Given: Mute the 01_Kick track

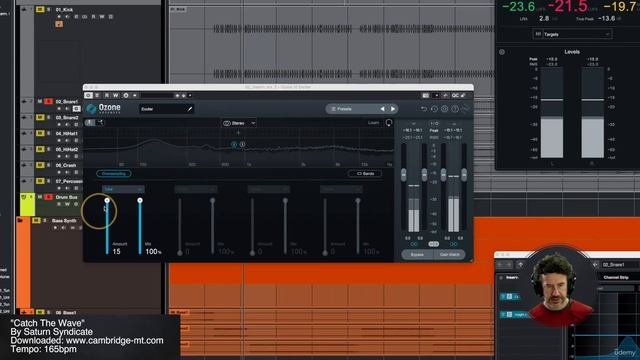Looking at the screenshot, I should coord(40,9).
